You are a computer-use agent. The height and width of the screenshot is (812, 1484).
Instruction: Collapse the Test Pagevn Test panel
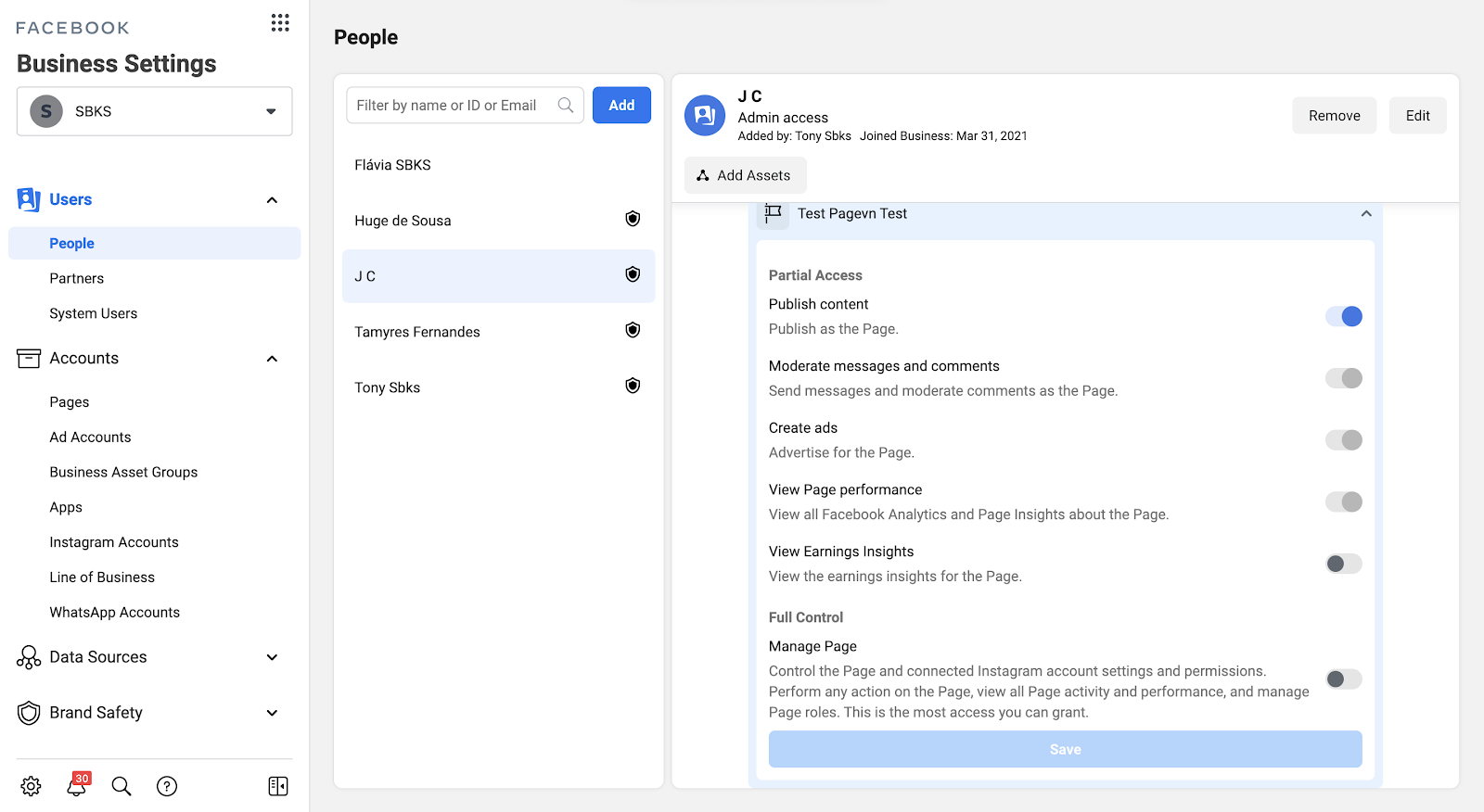coord(1365,214)
